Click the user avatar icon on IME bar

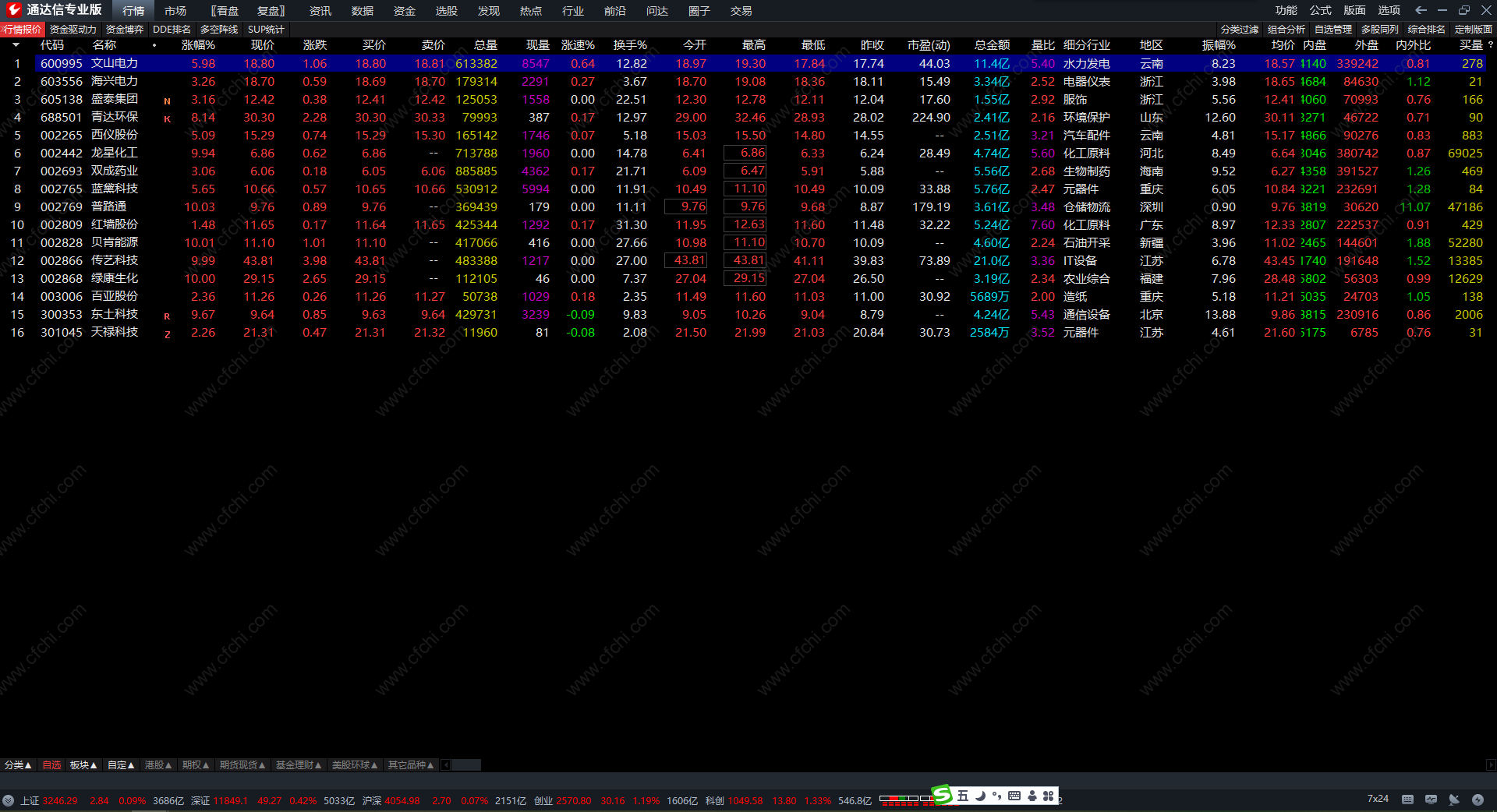point(1032,796)
